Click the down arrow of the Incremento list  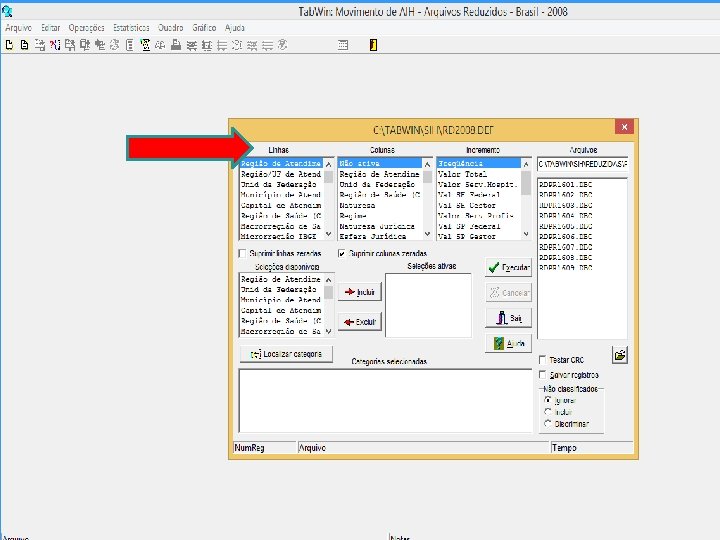pyautogui.click(x=526, y=234)
